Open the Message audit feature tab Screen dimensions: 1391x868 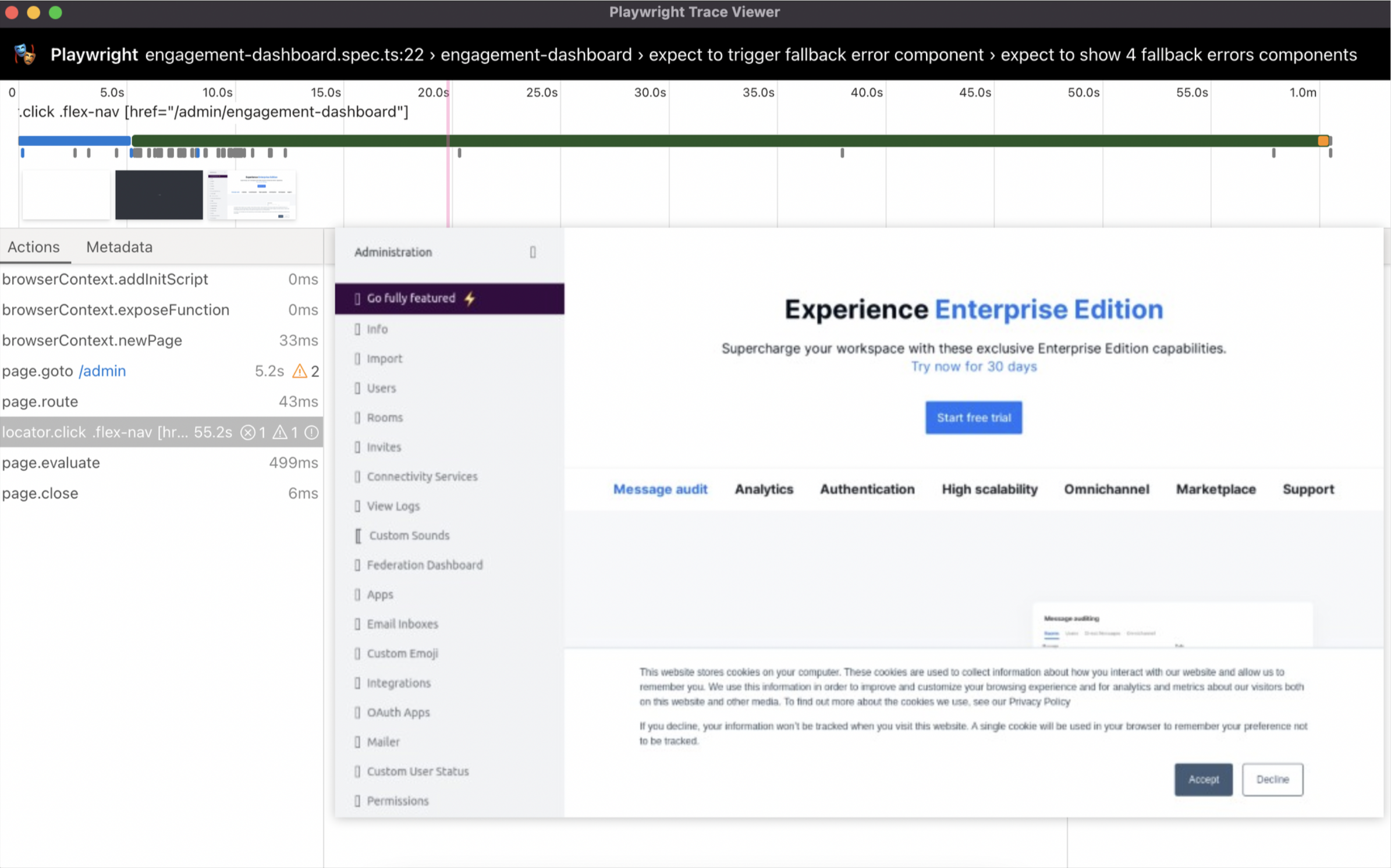point(660,489)
